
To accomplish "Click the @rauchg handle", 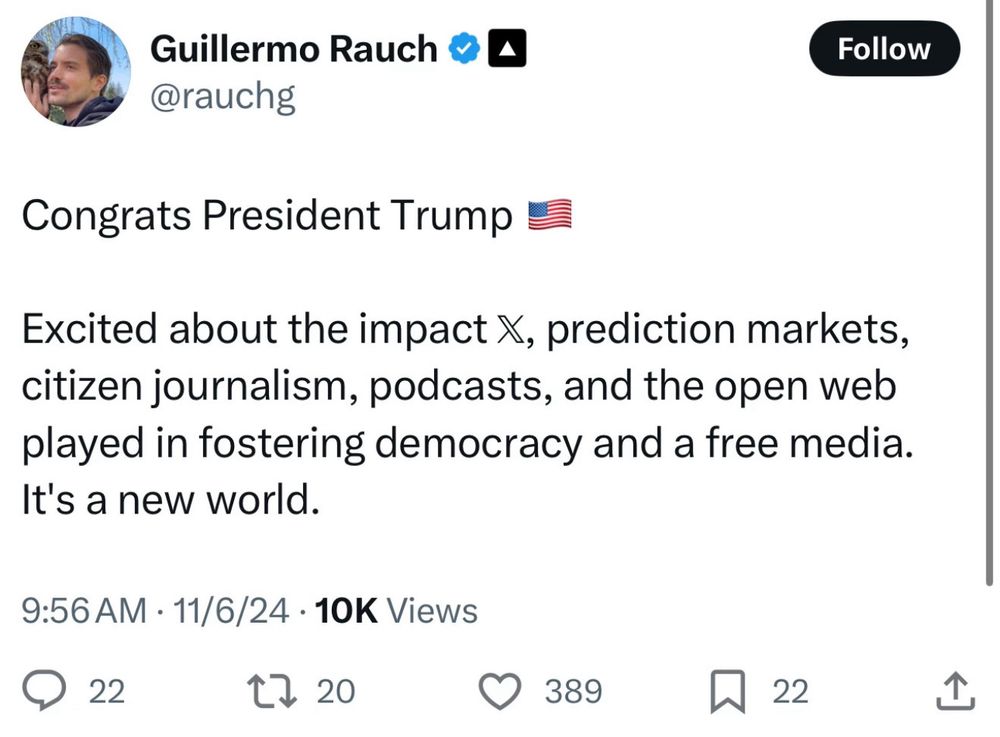I will coord(222,97).
